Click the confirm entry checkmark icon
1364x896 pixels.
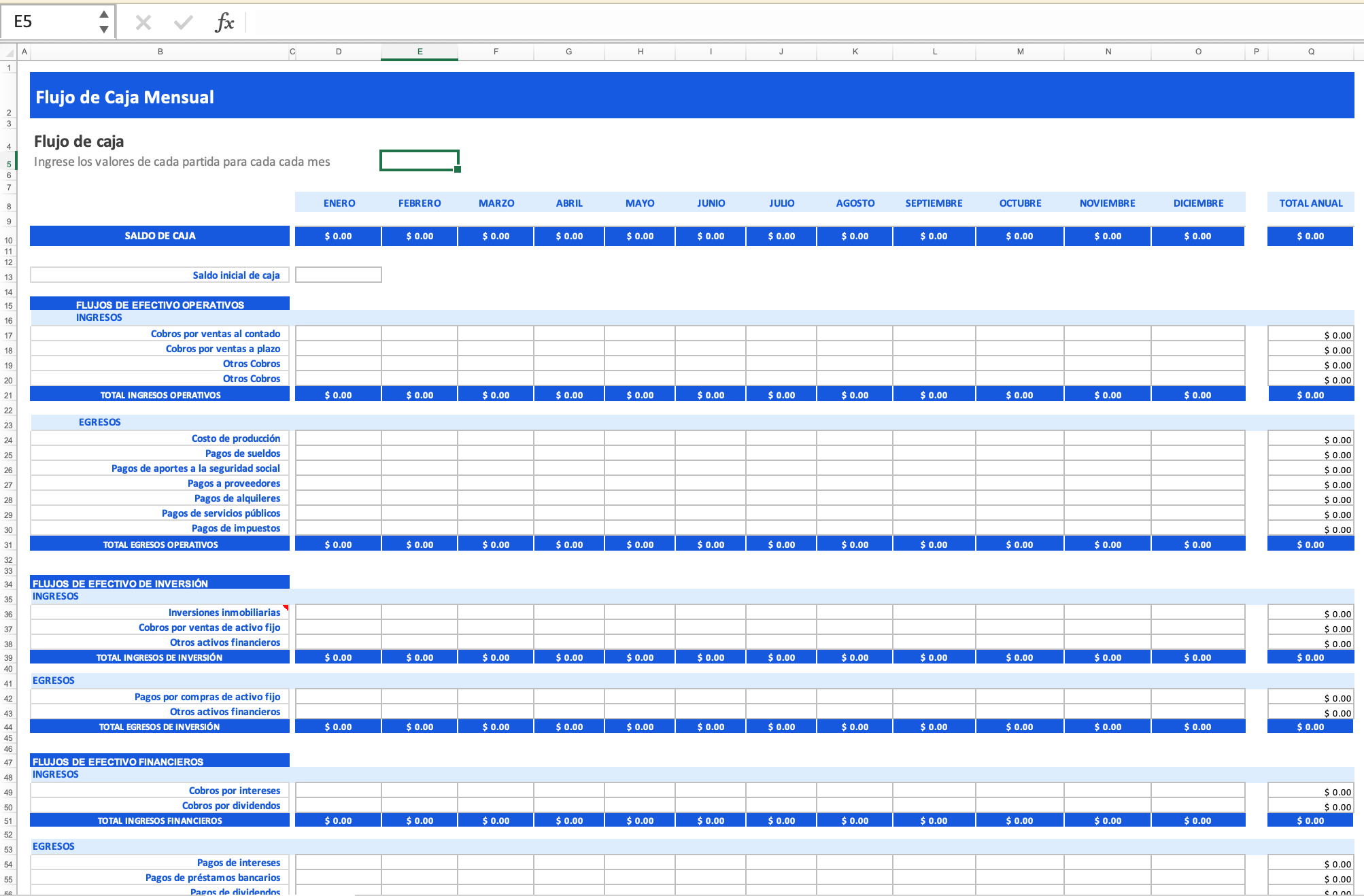pos(183,22)
